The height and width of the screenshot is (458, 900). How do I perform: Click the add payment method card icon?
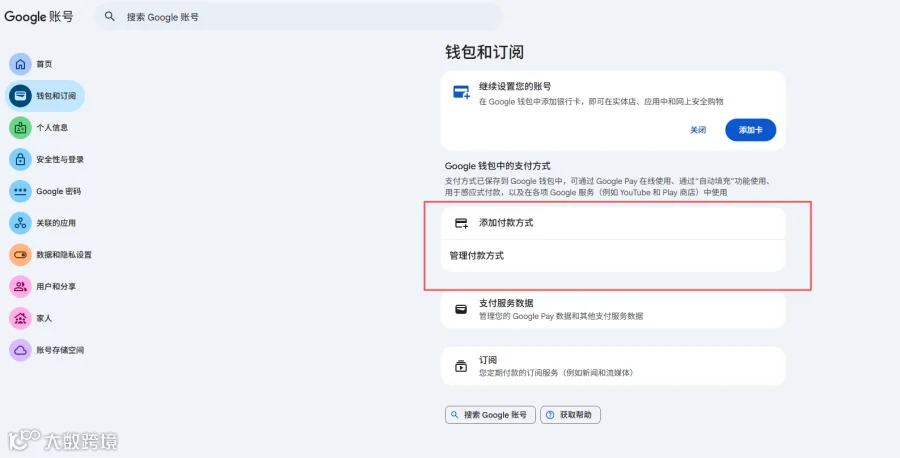click(461, 223)
